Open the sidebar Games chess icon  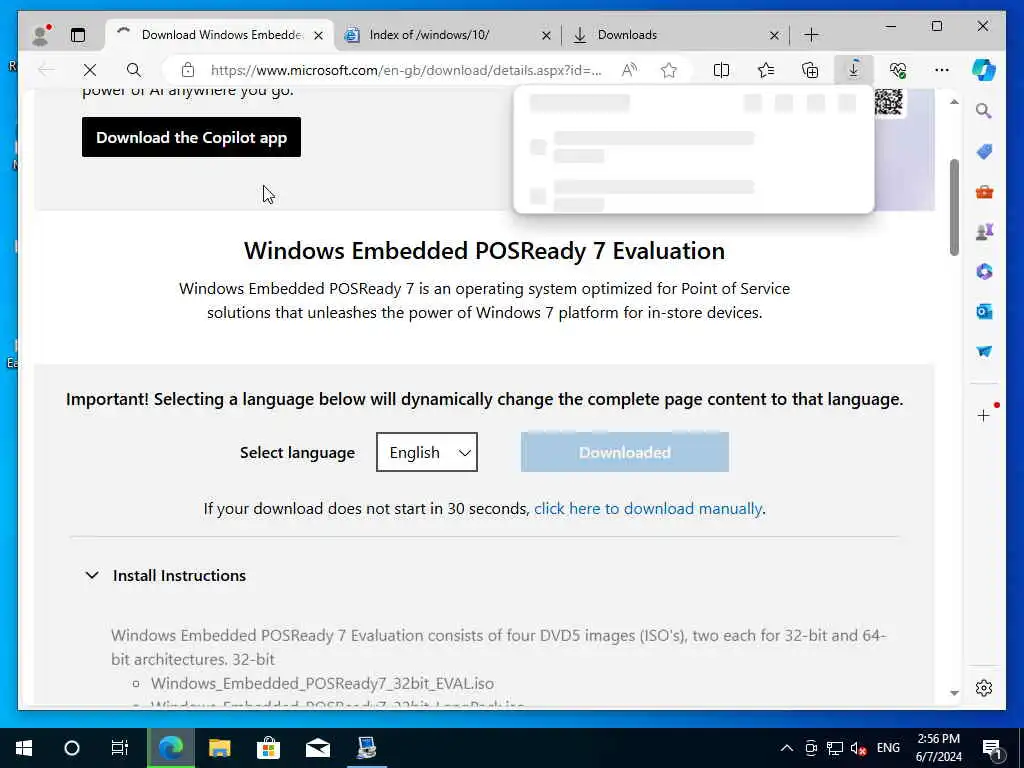pos(984,231)
